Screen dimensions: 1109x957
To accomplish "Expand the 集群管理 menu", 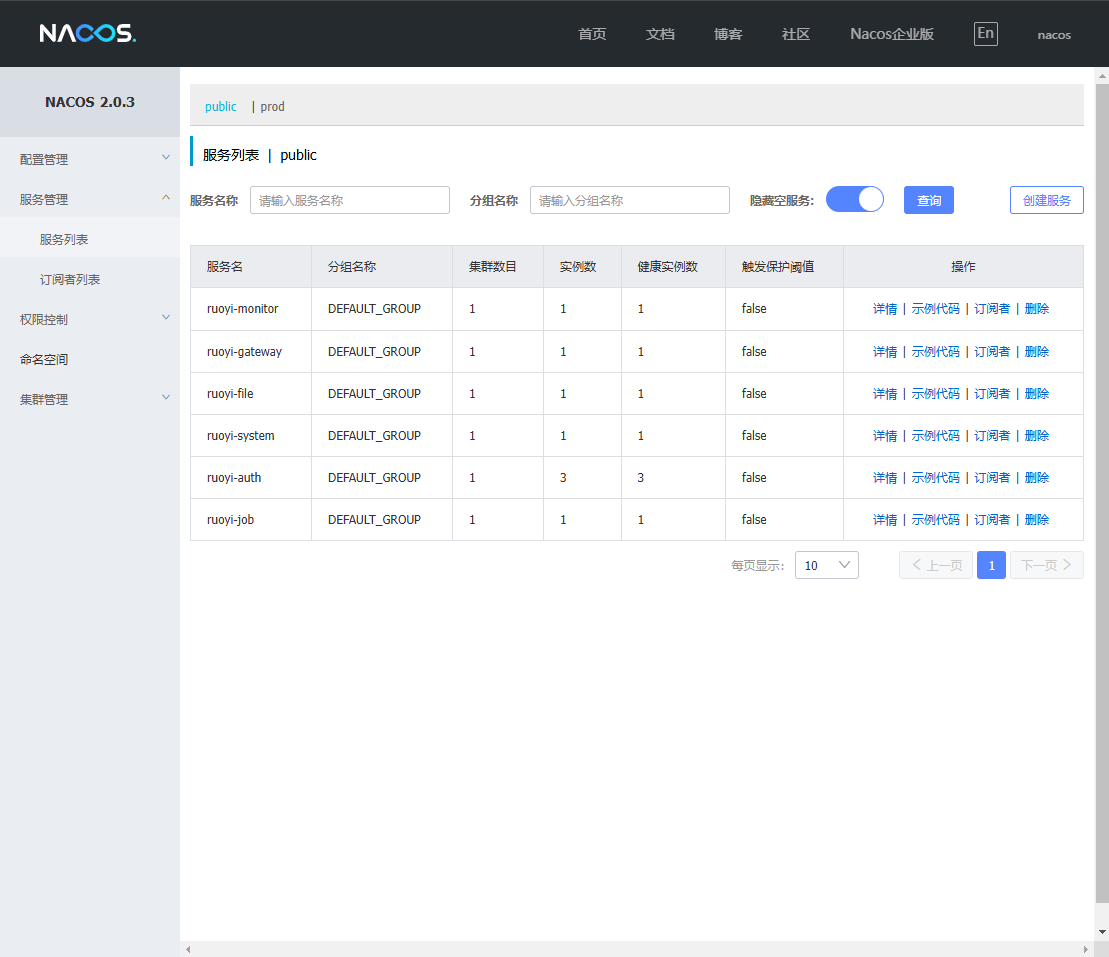I will pos(90,399).
